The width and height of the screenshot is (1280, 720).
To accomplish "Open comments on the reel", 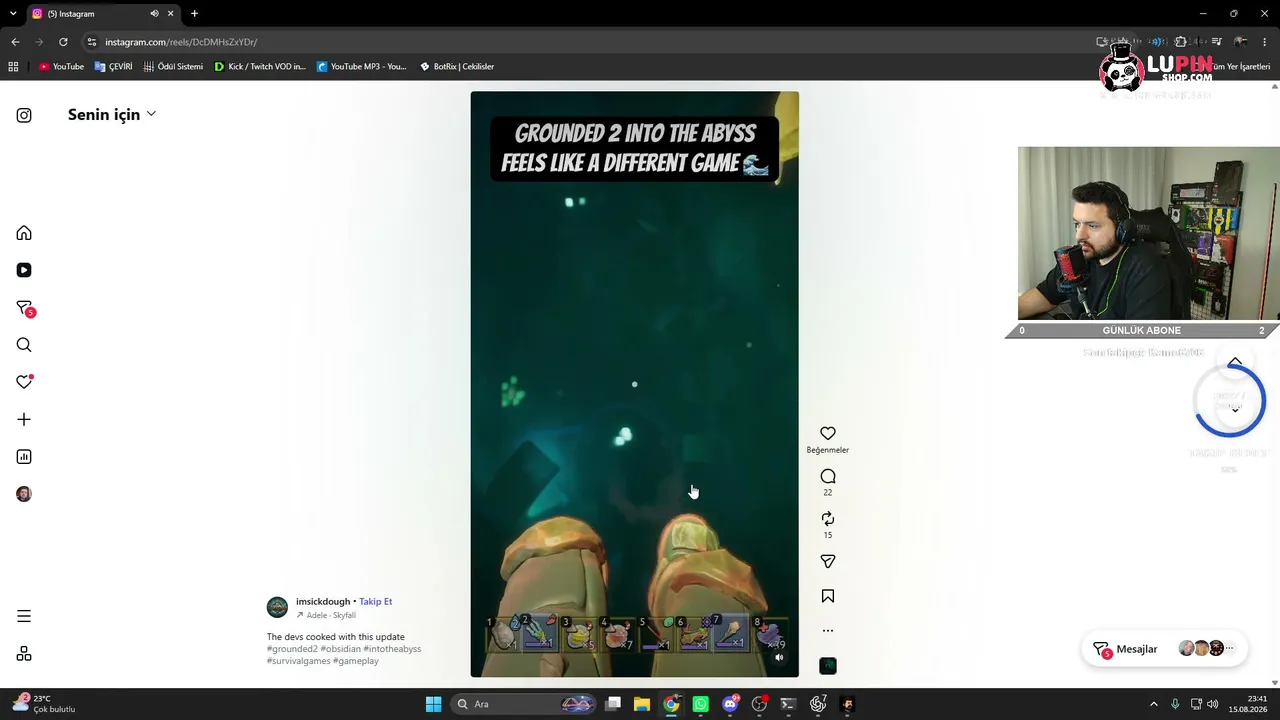I will (828, 476).
